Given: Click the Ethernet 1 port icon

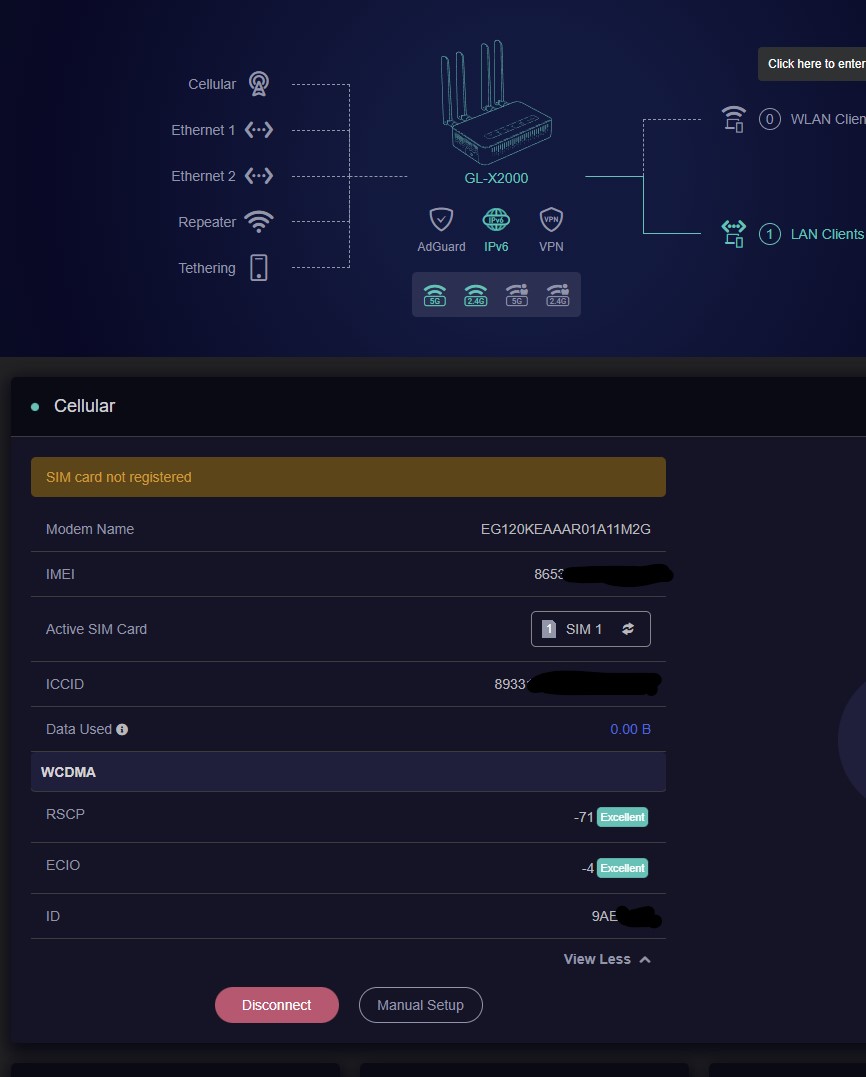Looking at the screenshot, I should (259, 130).
